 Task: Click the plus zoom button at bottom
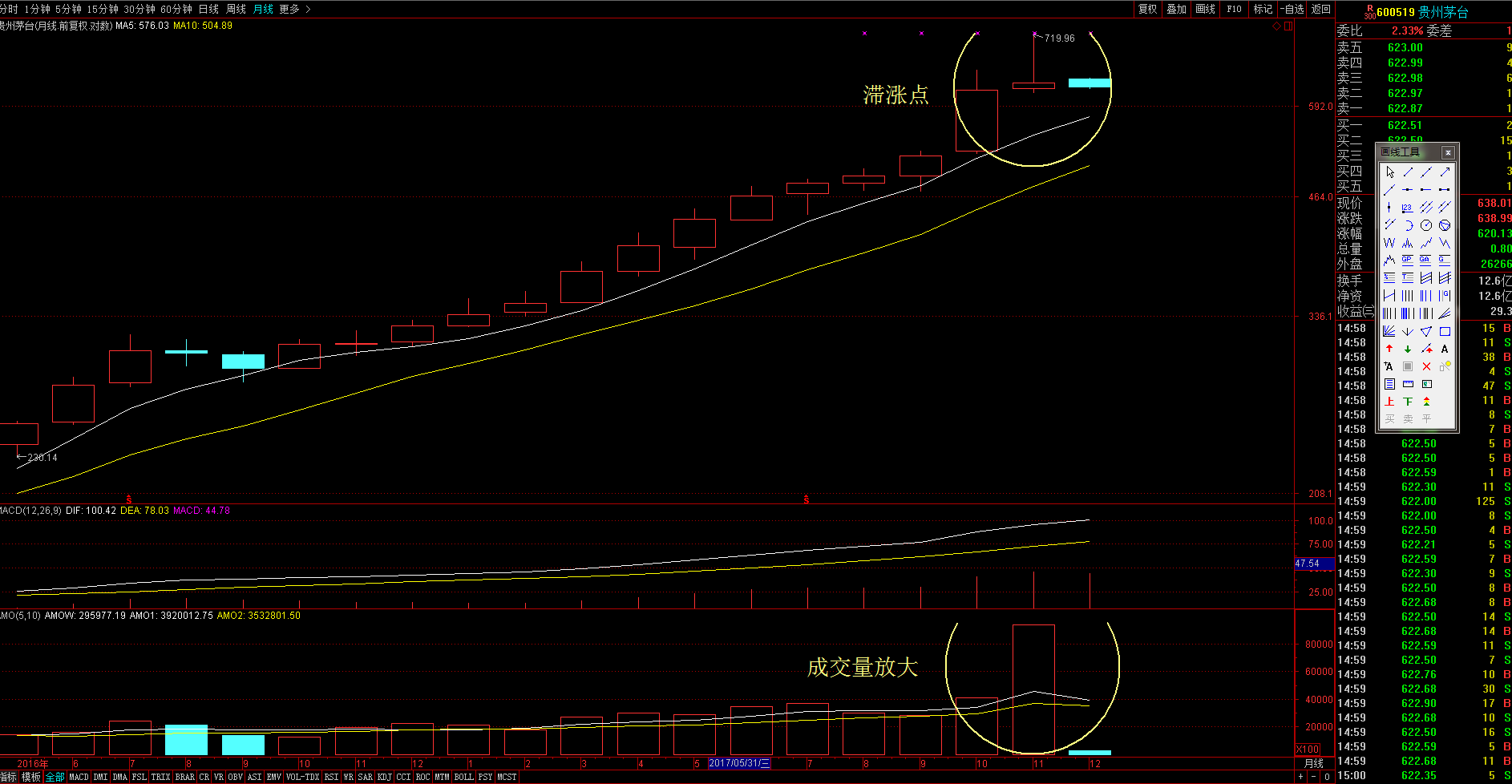tap(1300, 776)
